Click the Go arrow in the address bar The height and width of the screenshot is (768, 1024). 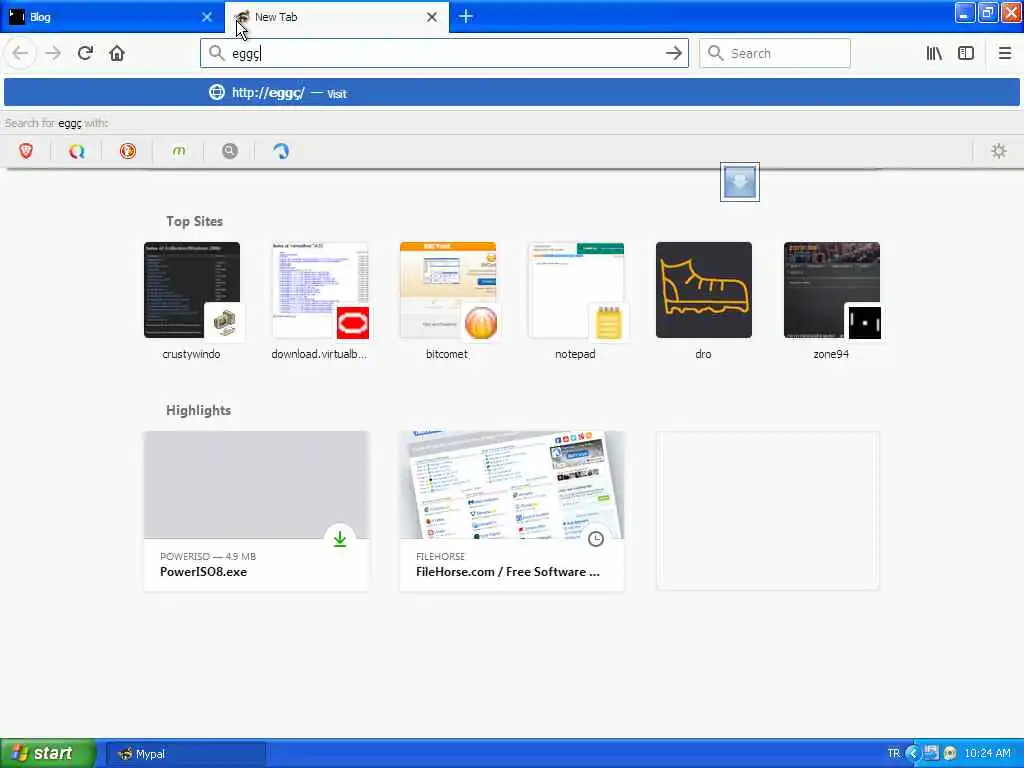click(x=673, y=54)
